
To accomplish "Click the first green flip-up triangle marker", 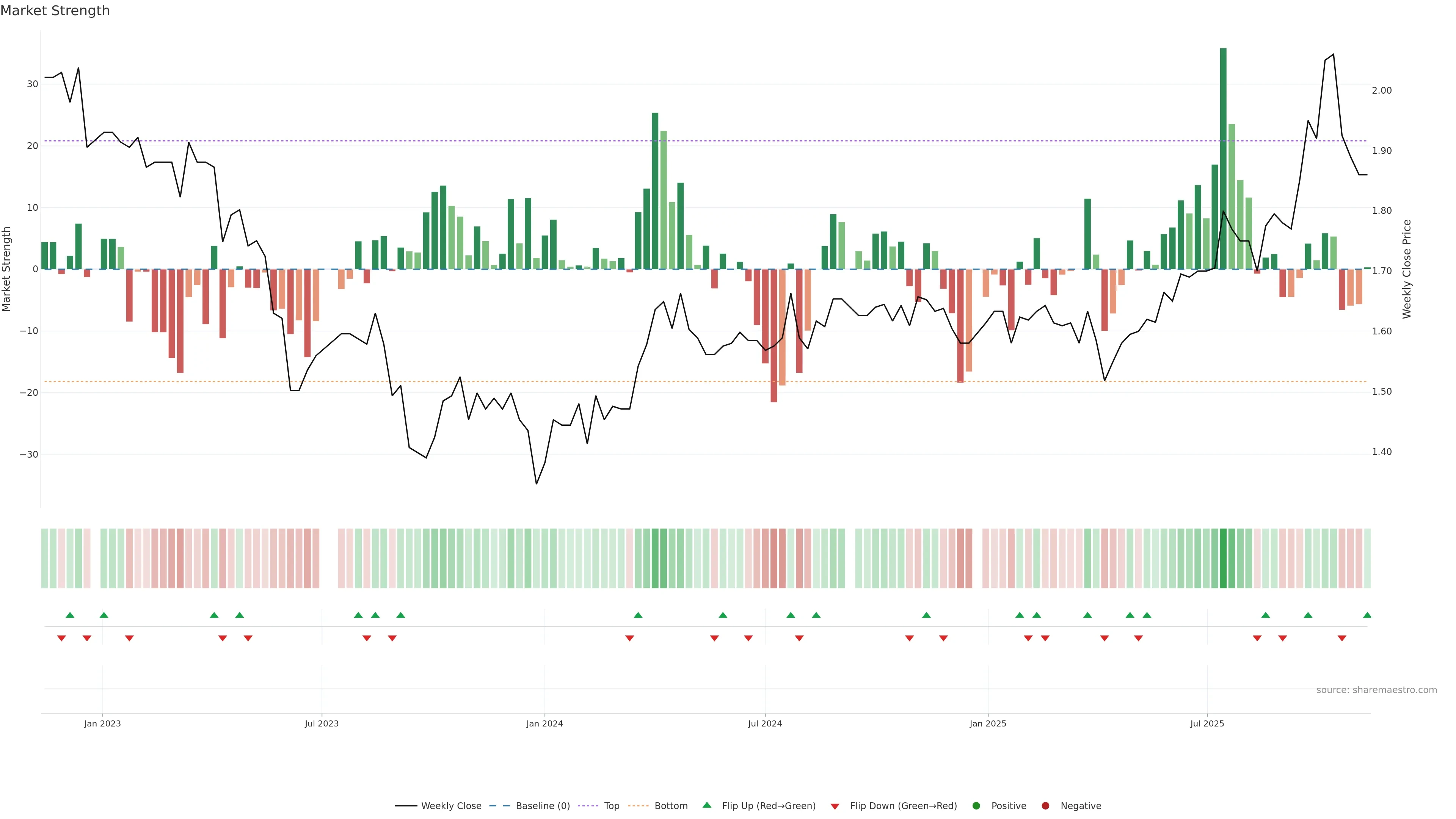I will pos(70,615).
